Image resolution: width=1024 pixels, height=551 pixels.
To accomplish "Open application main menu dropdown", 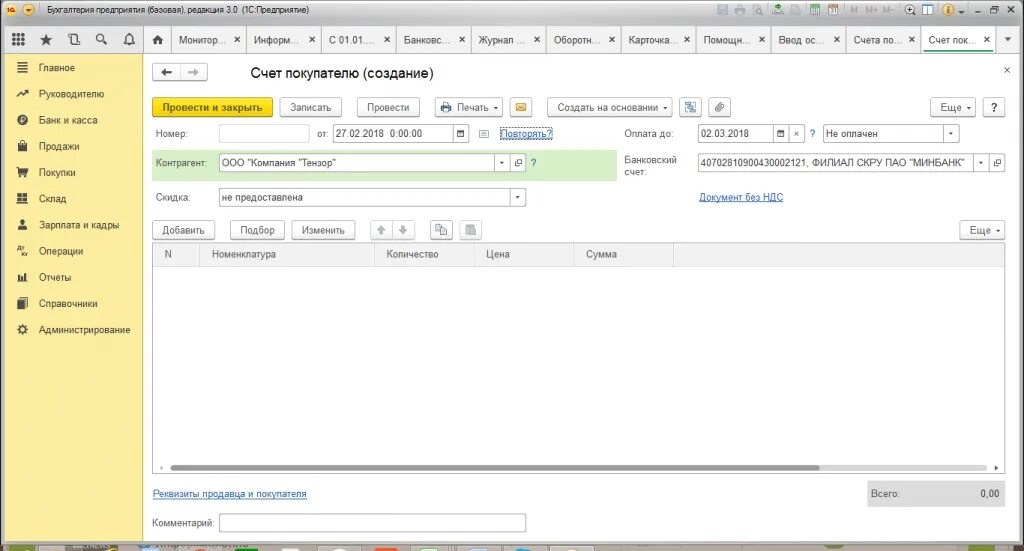I will pyautogui.click(x=28, y=10).
